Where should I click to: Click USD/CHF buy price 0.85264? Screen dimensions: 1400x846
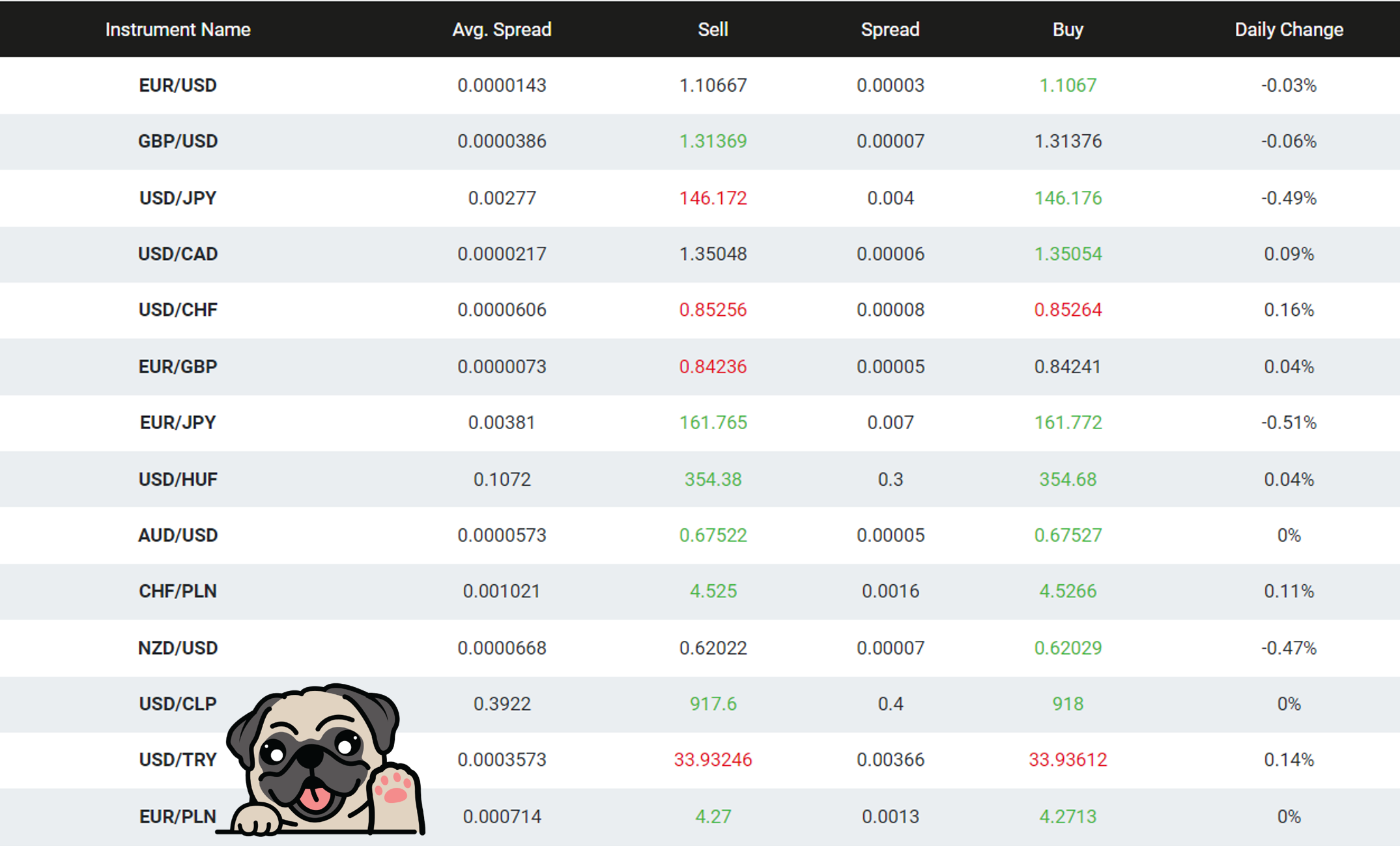[1068, 310]
